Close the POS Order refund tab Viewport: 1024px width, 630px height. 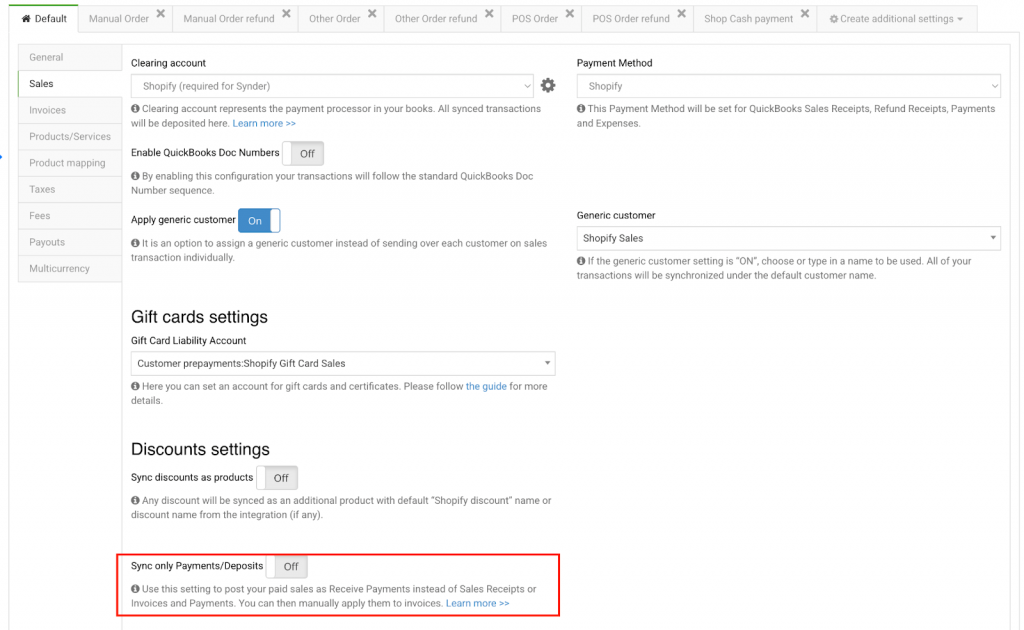pos(681,14)
